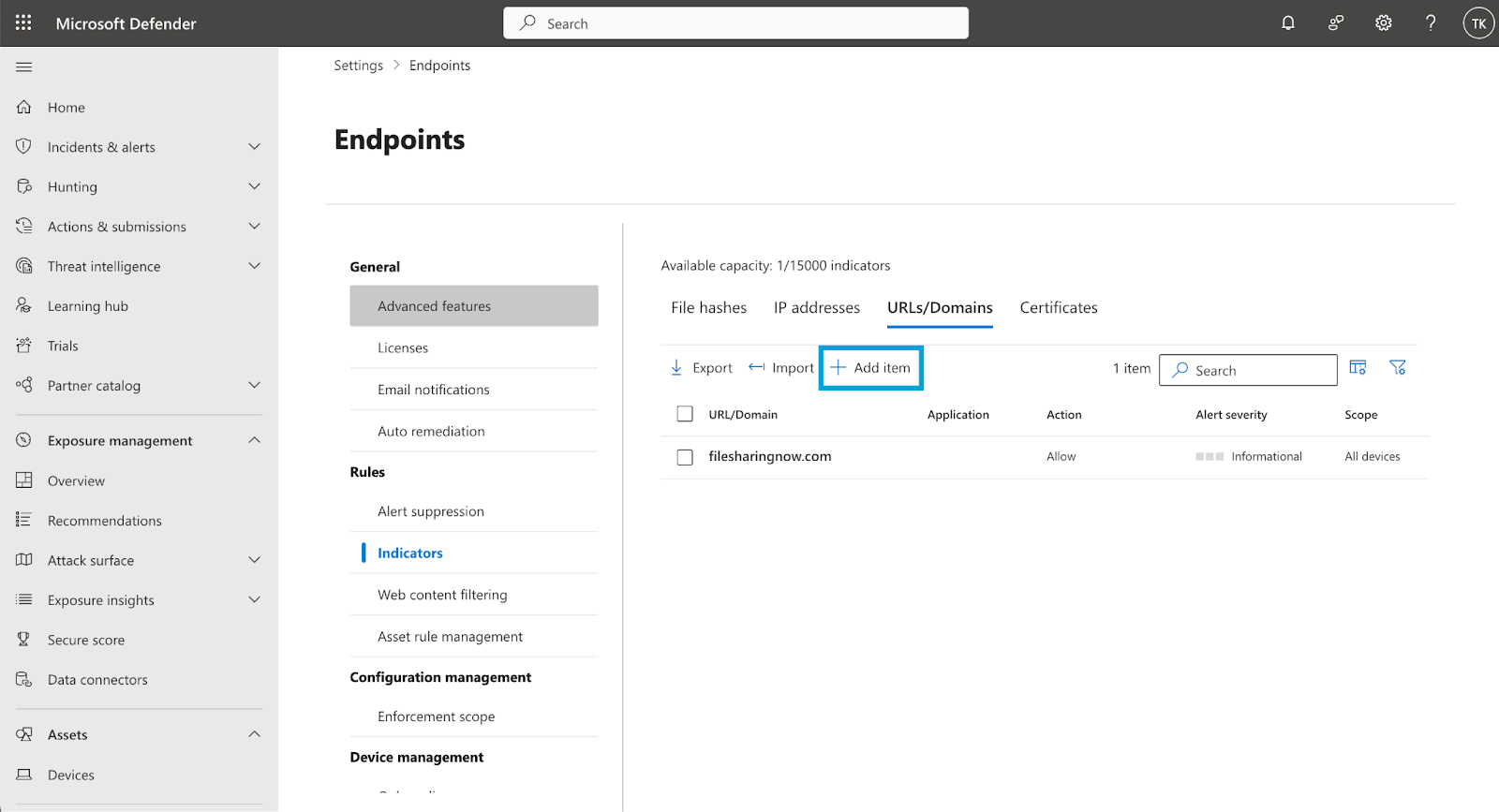Click the Data connectors icon
1499x812 pixels.
(24, 679)
